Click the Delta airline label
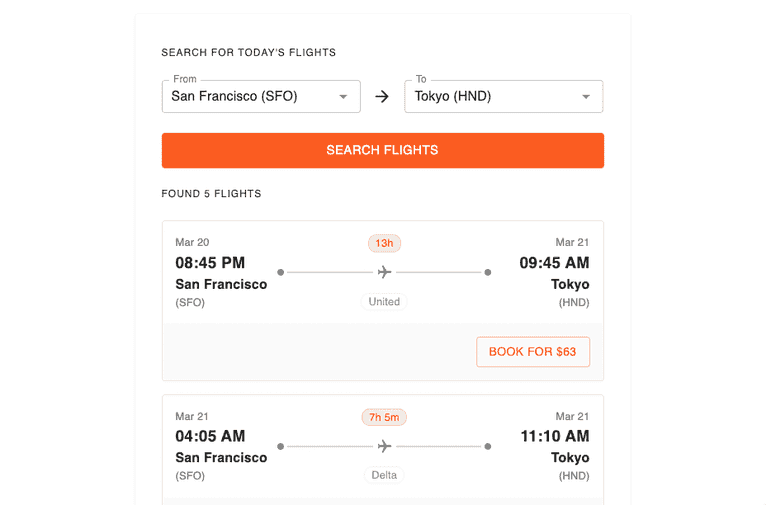 point(384,475)
